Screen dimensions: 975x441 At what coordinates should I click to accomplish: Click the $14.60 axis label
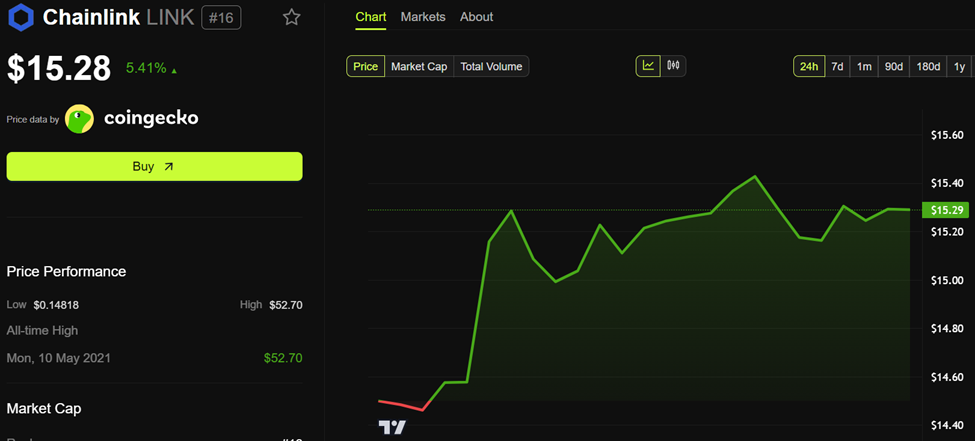click(x=947, y=377)
